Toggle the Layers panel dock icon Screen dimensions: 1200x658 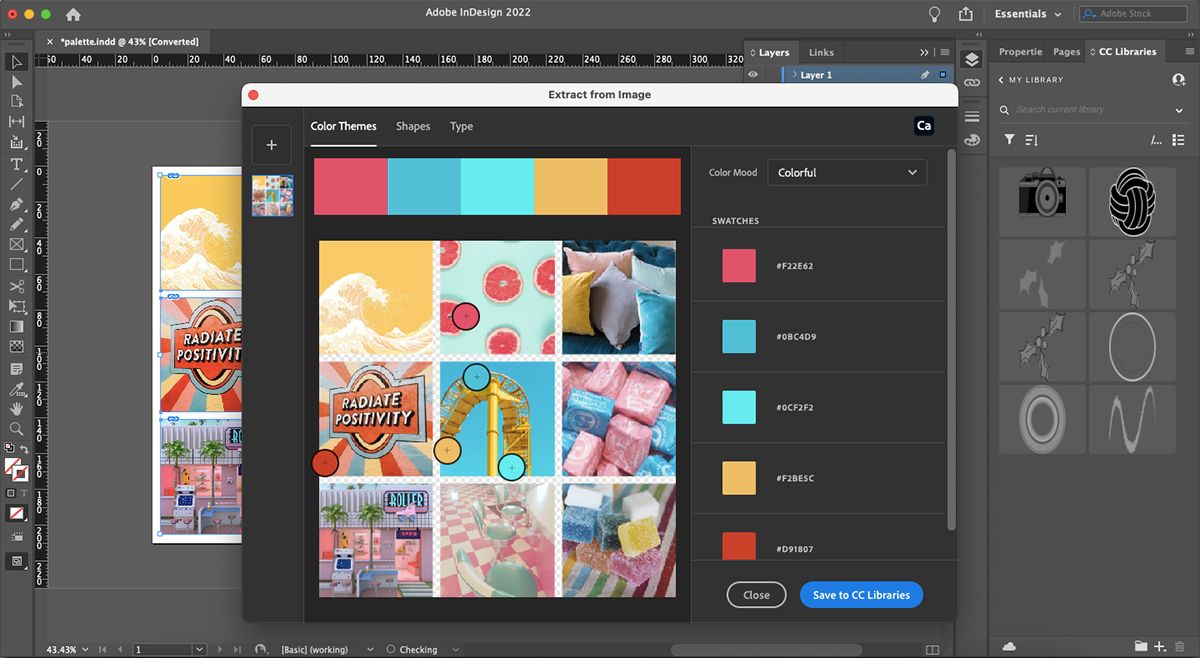pos(972,60)
